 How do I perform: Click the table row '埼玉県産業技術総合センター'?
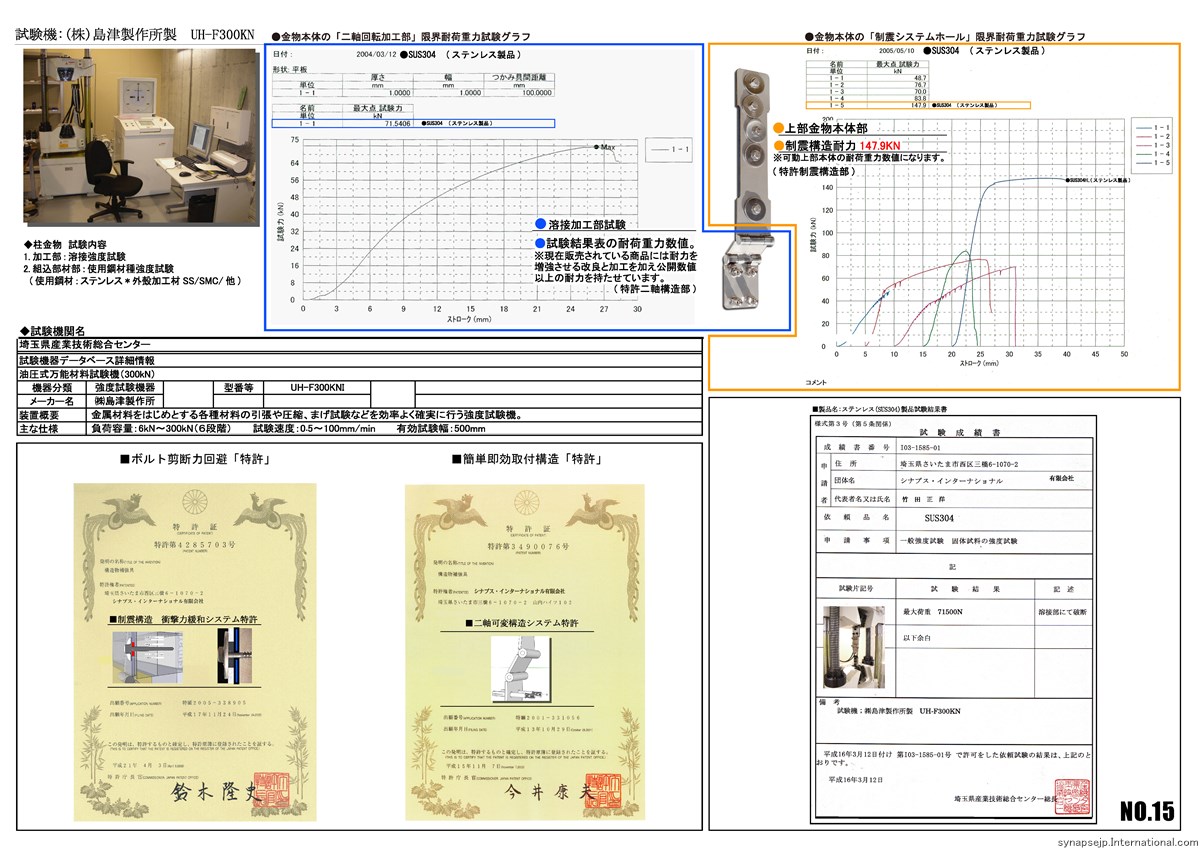360,345
